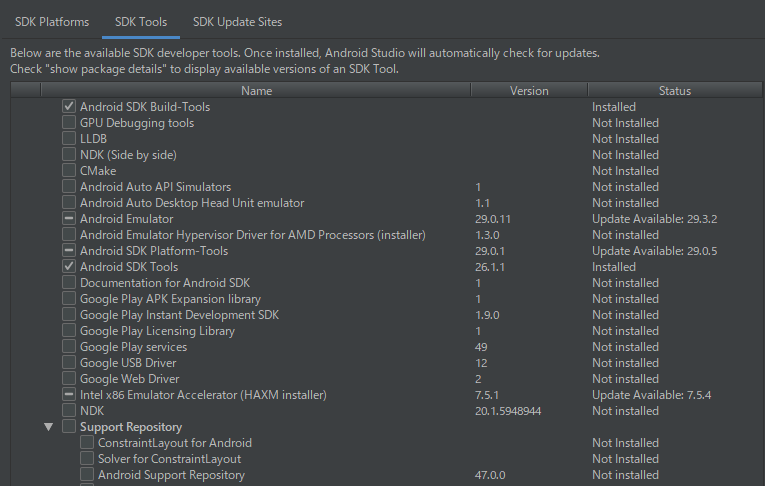
Task: Click the 26.1.1 version cell
Action: pyautogui.click(x=490, y=267)
